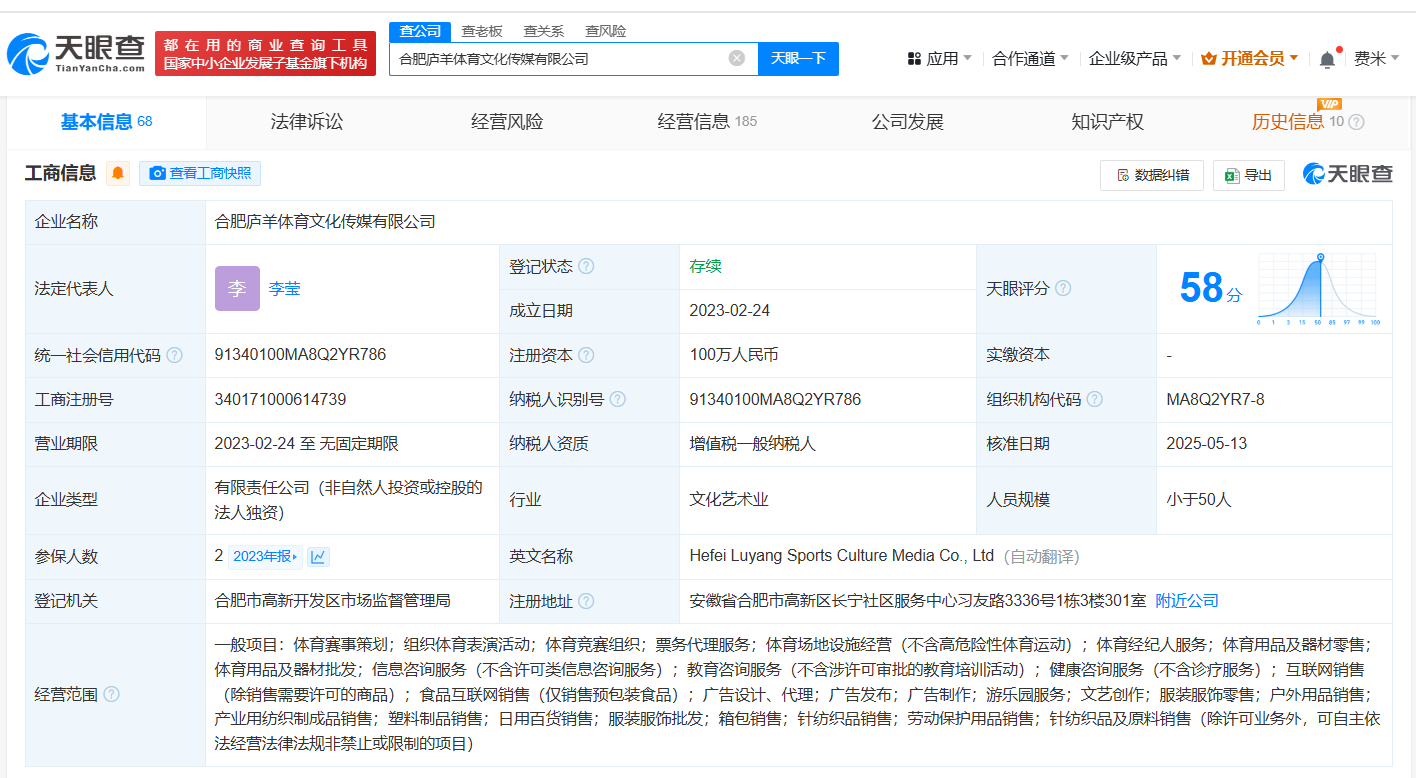Click help icon next to 注册地址
This screenshot has width=1416, height=778.
[586, 601]
